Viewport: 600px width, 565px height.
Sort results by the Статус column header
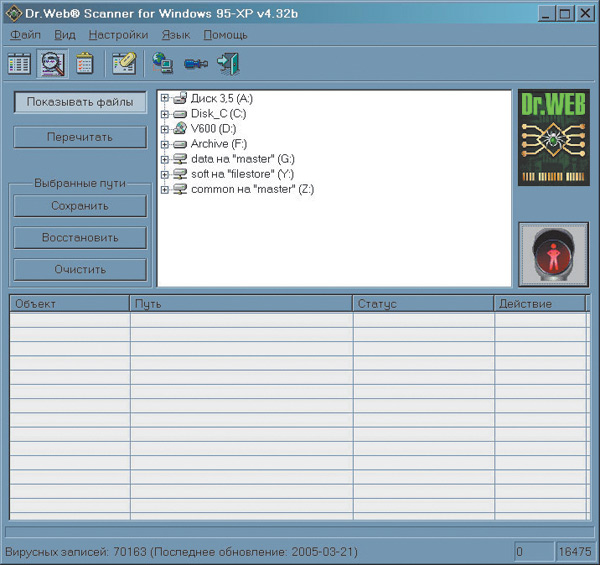point(422,303)
